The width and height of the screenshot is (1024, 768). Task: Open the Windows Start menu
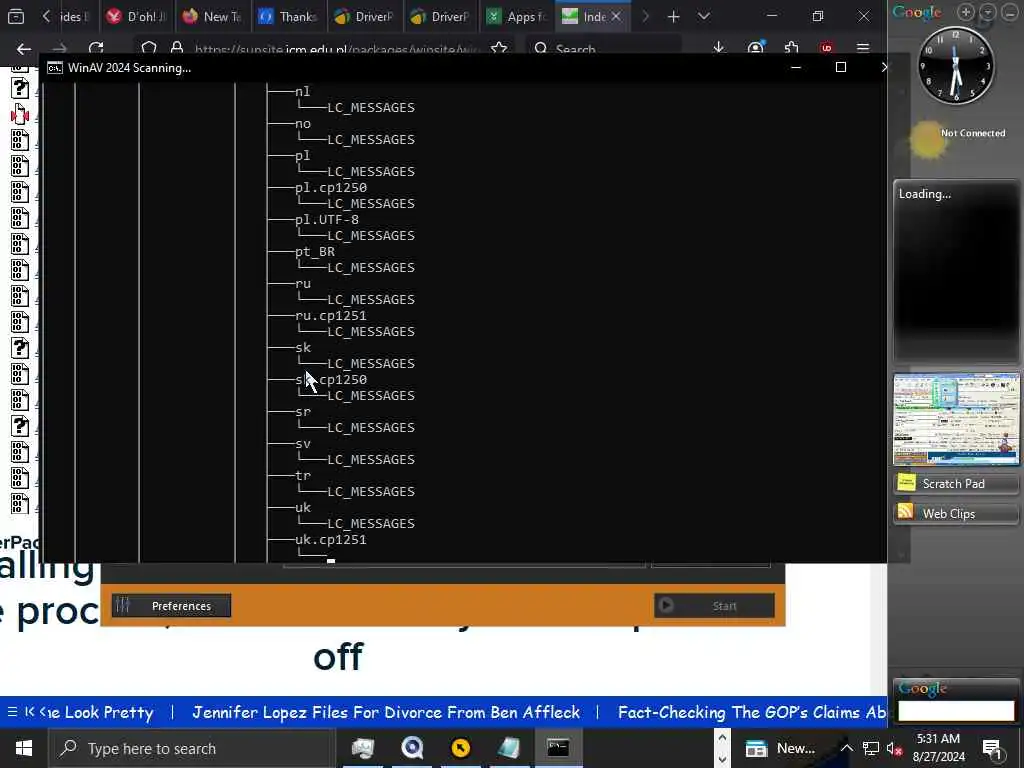tap(24, 748)
